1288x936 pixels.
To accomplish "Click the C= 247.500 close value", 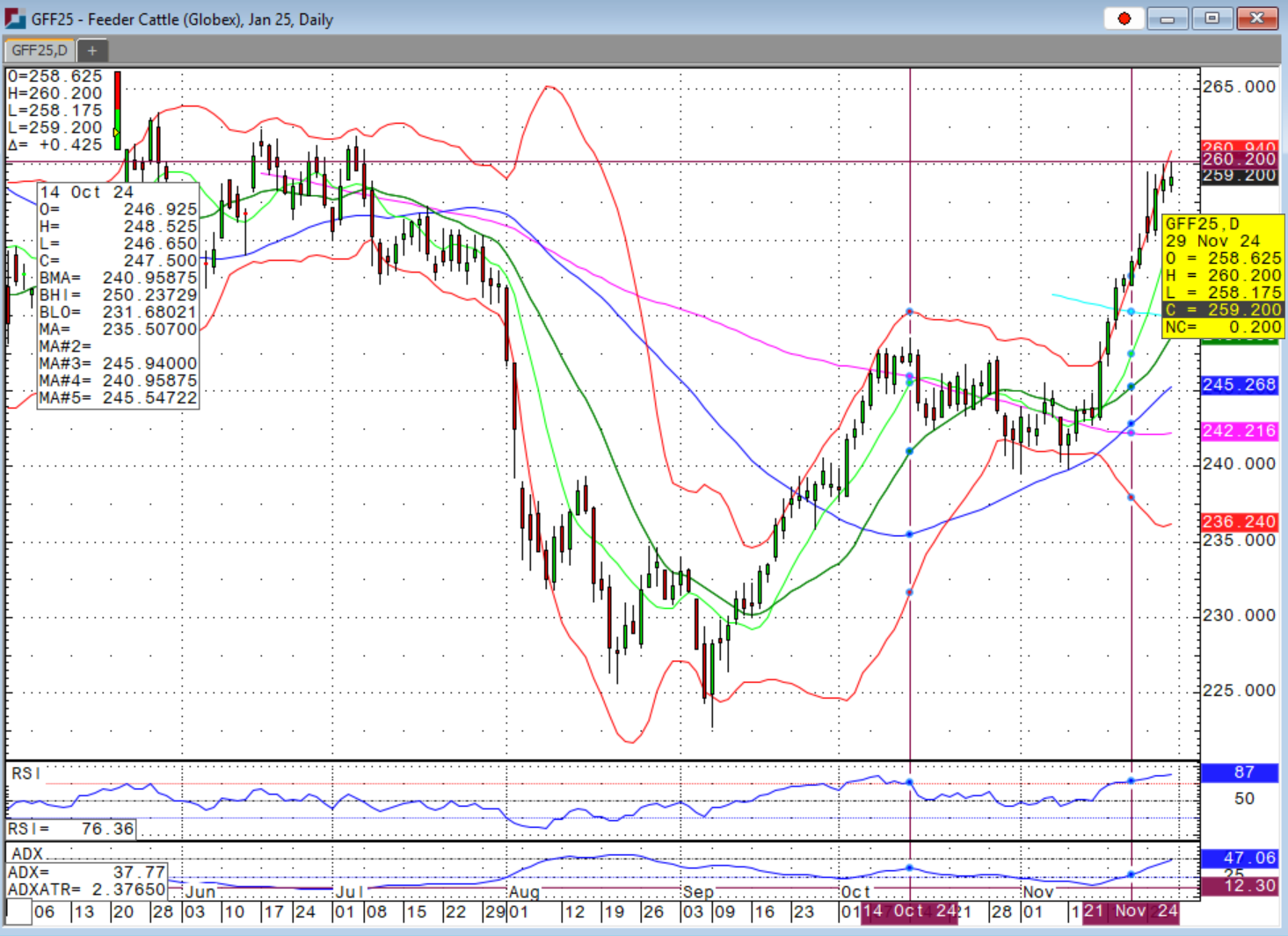I will (118, 261).
